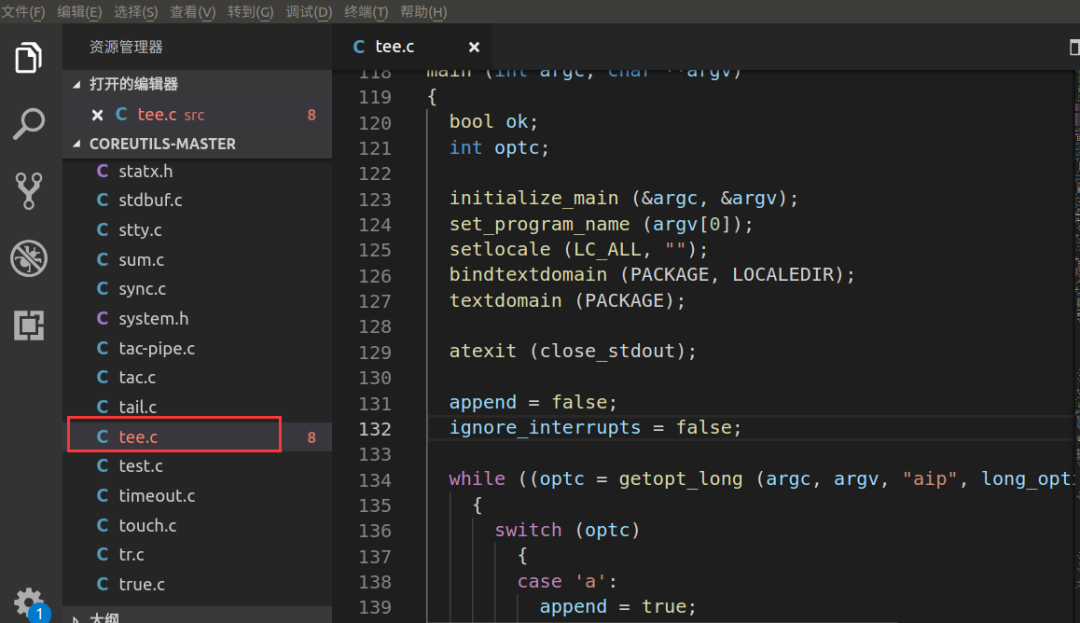
Task: Open the 文件(F) menu
Action: tap(23, 12)
